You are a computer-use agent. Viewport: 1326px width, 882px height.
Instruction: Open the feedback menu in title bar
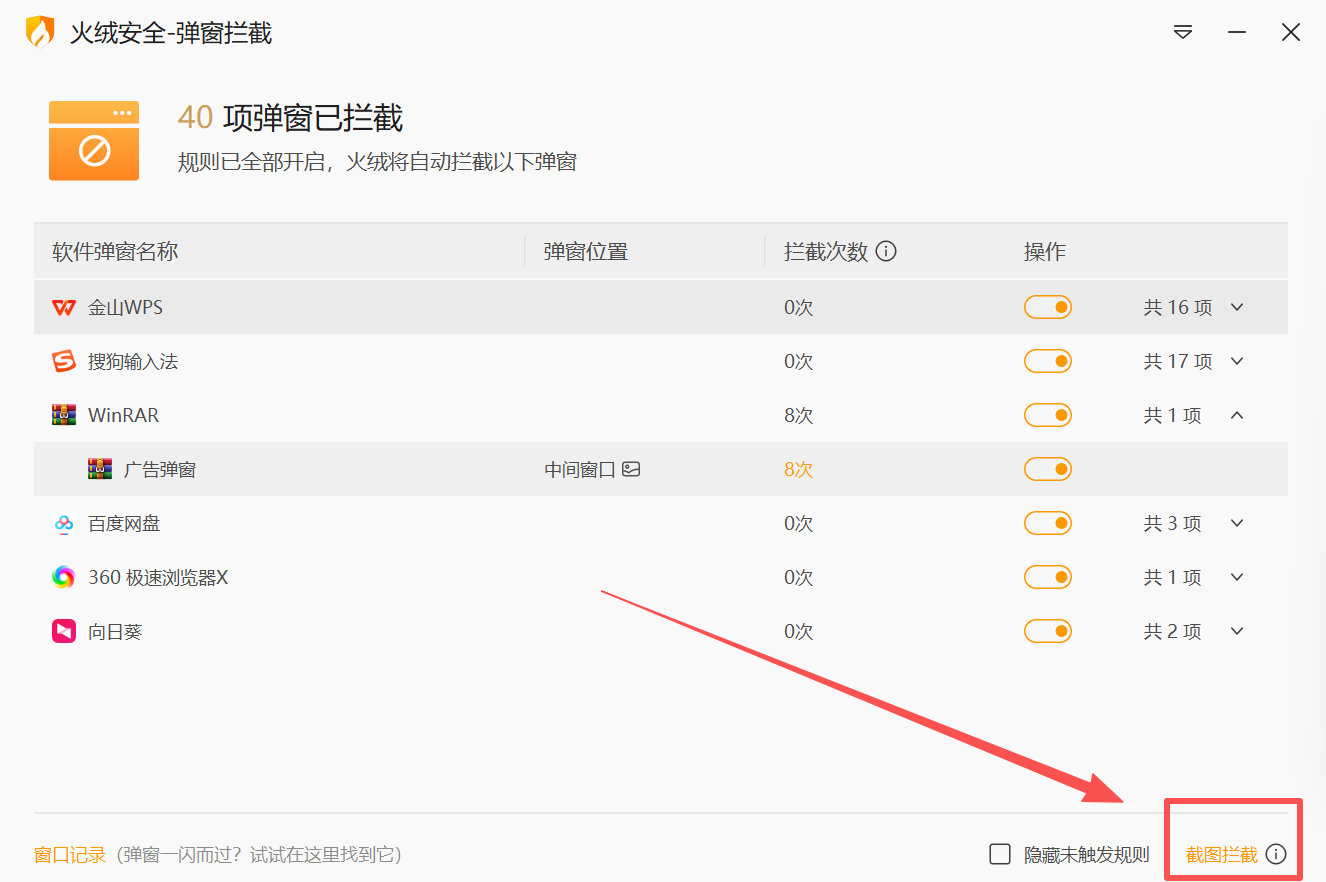(1183, 32)
